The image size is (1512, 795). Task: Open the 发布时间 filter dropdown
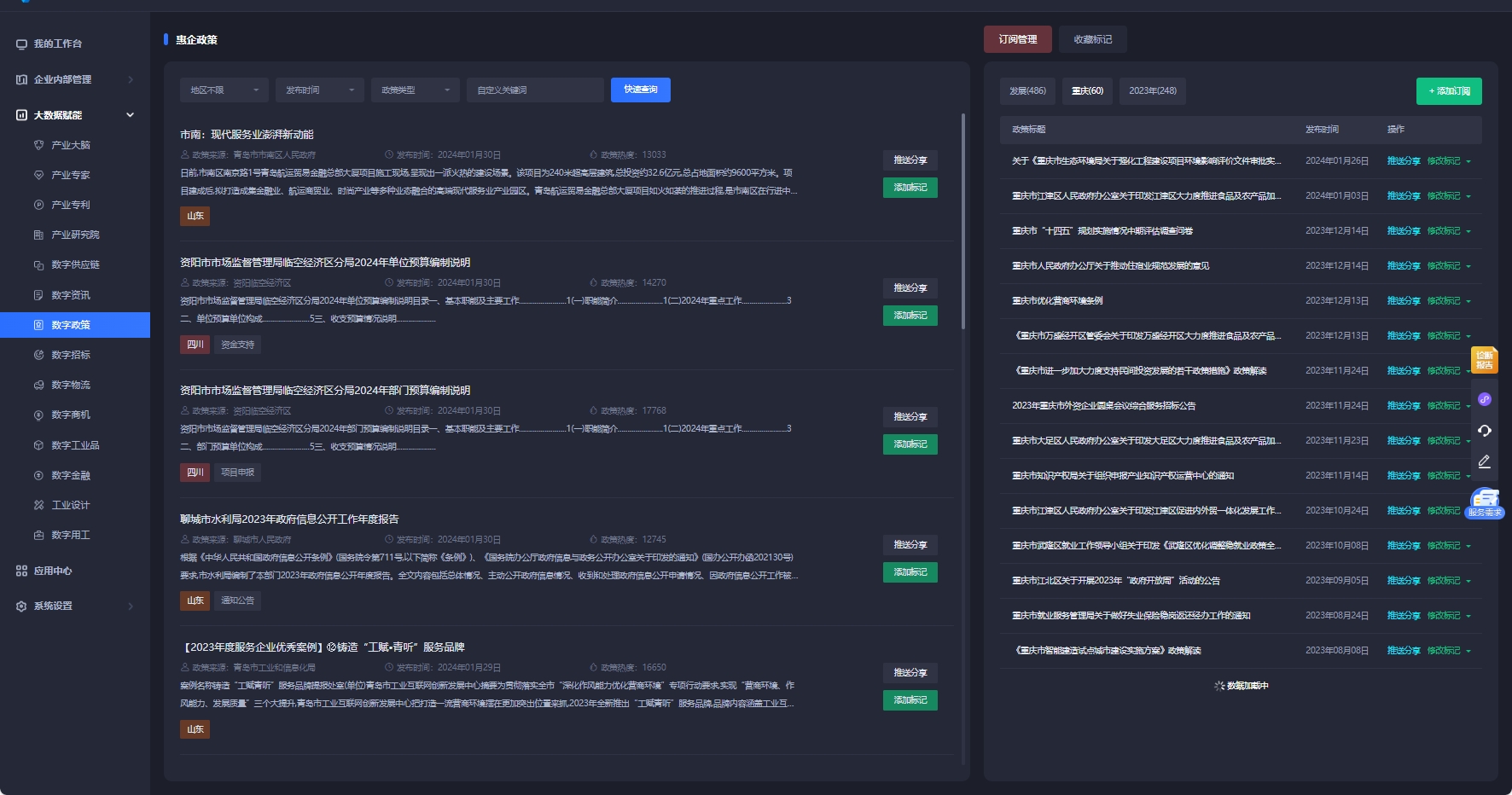[320, 90]
